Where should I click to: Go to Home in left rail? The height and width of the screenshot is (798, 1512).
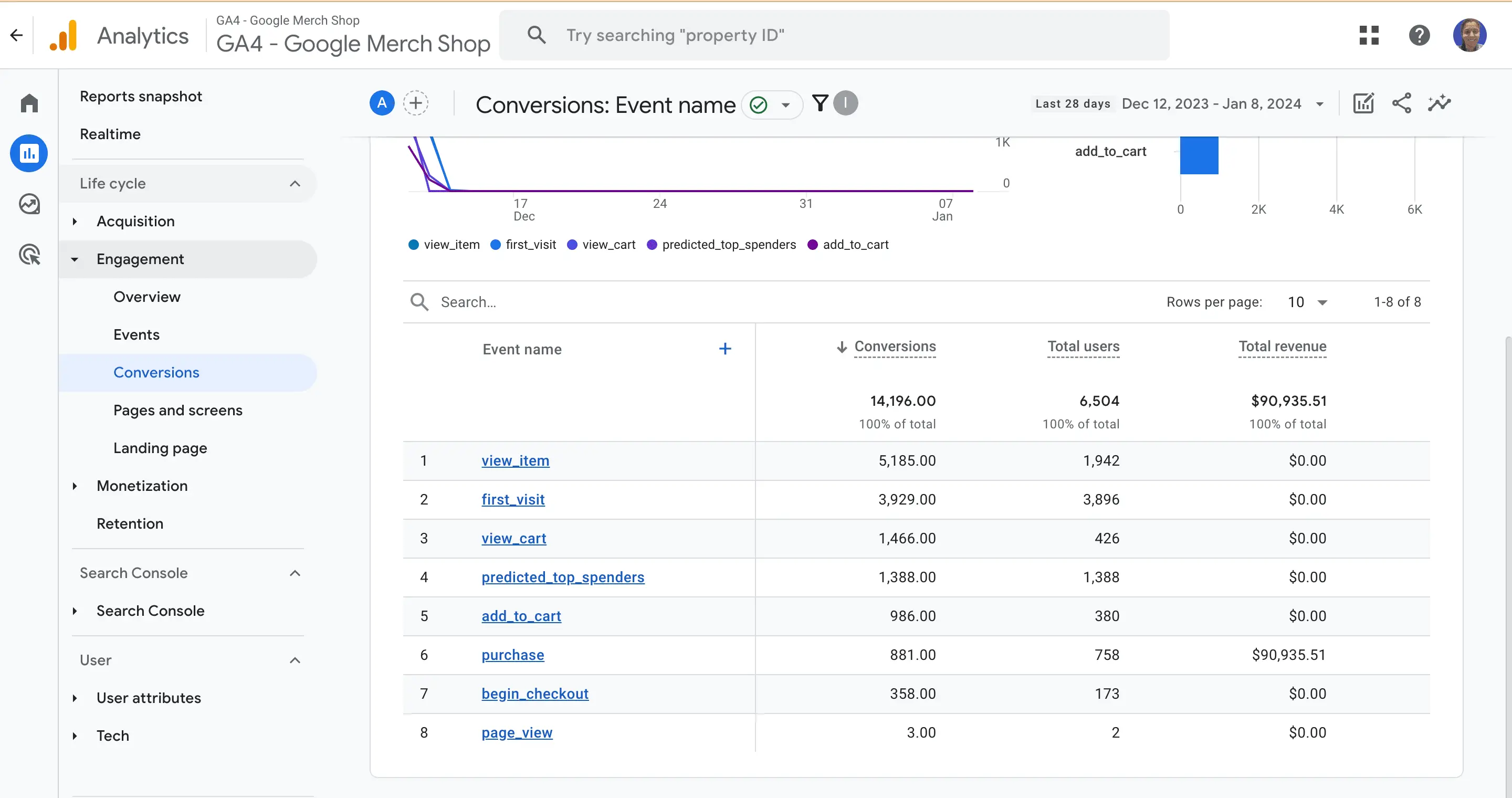(29, 103)
